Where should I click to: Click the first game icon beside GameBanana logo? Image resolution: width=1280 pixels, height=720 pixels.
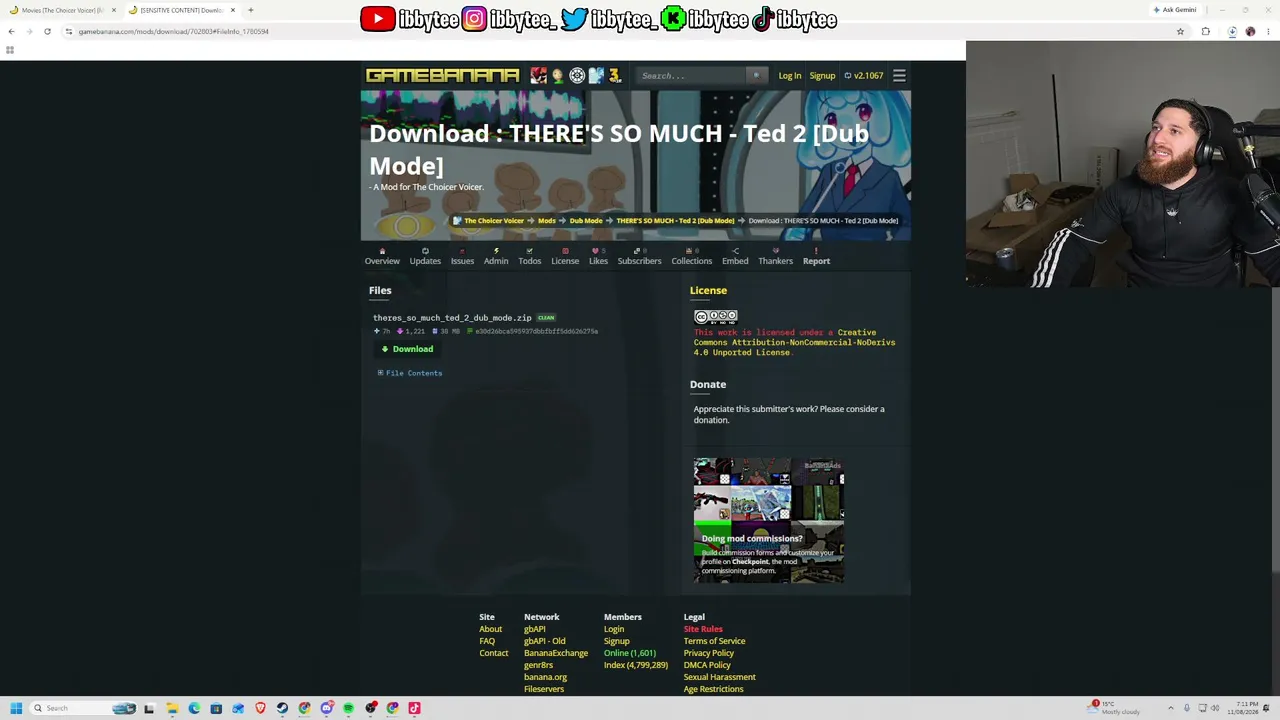coord(539,75)
